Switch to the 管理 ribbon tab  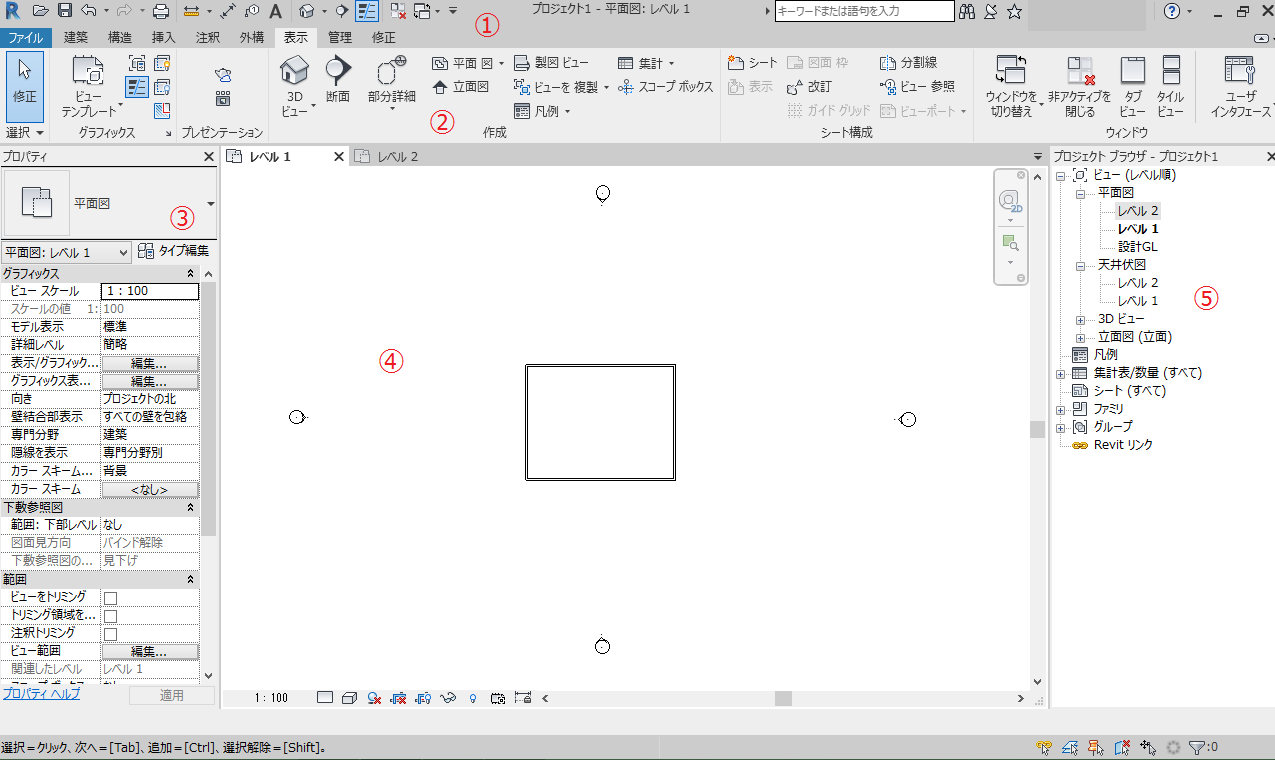coord(340,37)
